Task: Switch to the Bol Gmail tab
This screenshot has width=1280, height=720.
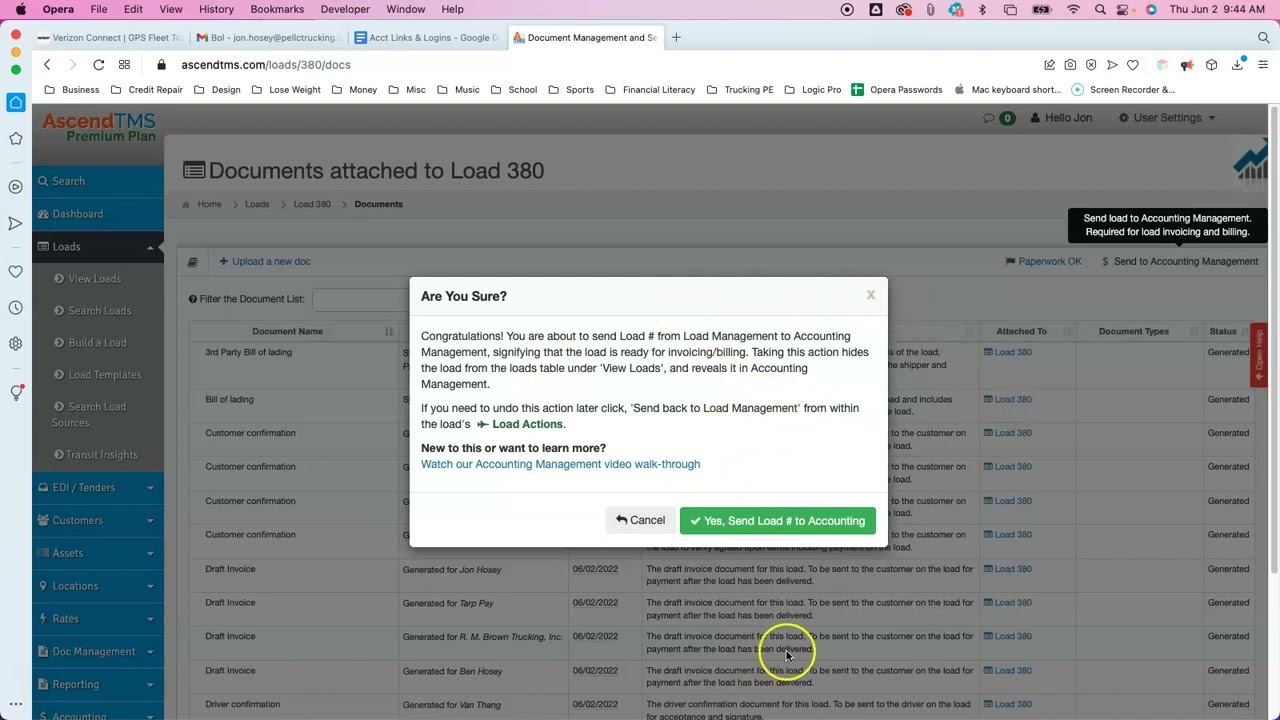Action: coord(267,38)
